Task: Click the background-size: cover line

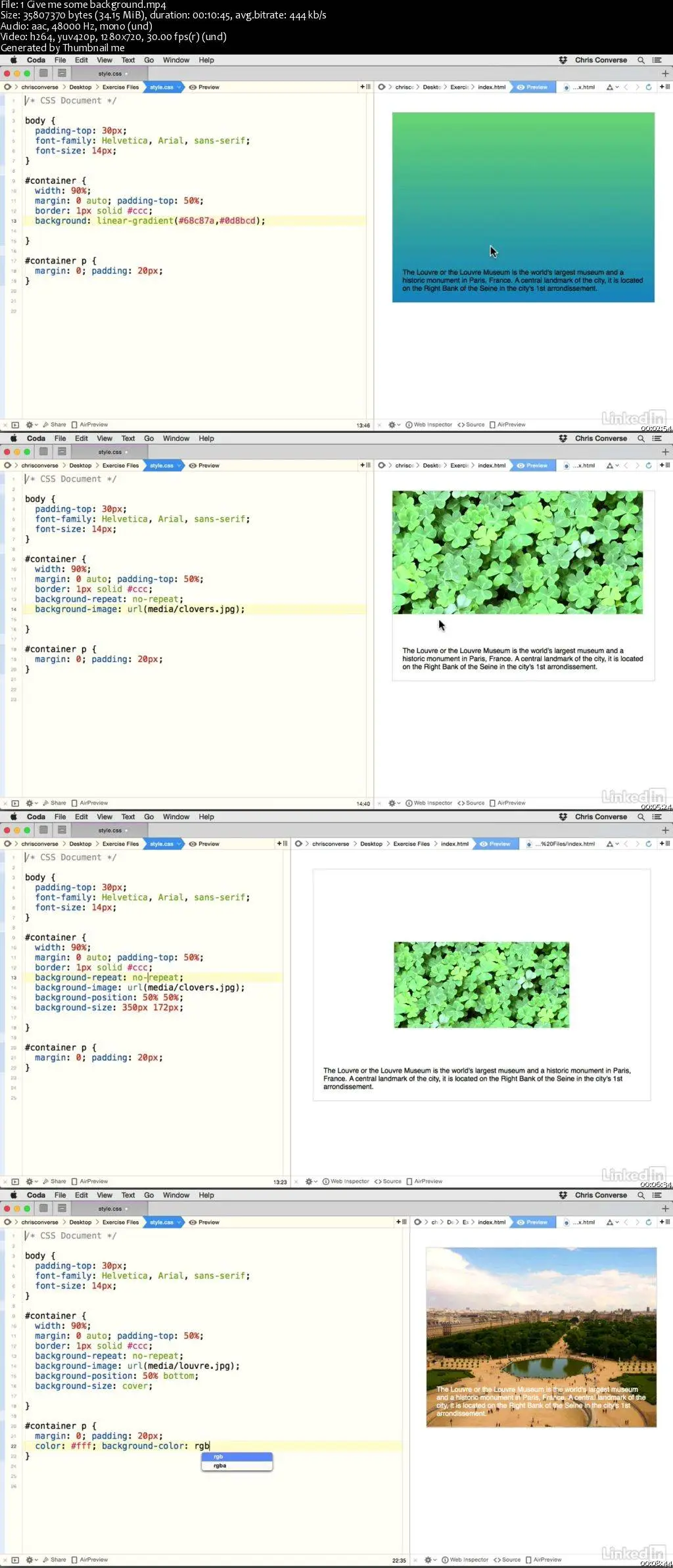Action: coord(94,1386)
